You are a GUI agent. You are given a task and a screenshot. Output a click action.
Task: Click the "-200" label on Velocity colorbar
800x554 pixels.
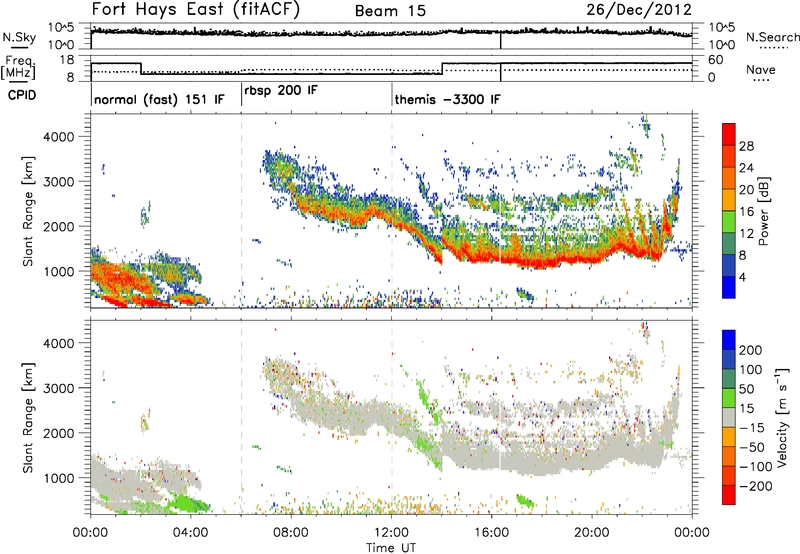(x=755, y=486)
